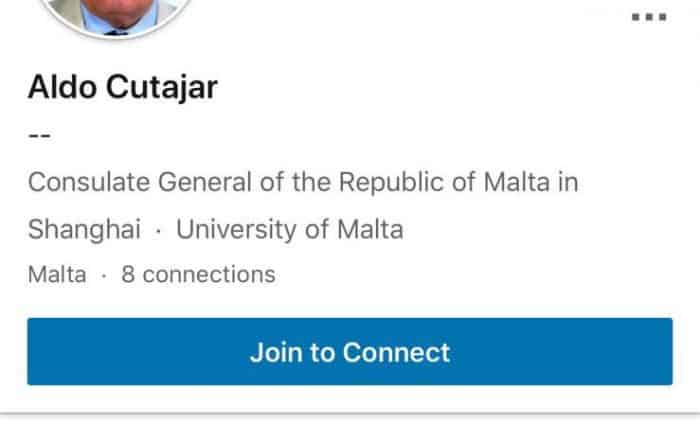Click the dot separator after the Malta location
Image resolution: width=700 pixels, height=441 pixels.
pos(103,273)
